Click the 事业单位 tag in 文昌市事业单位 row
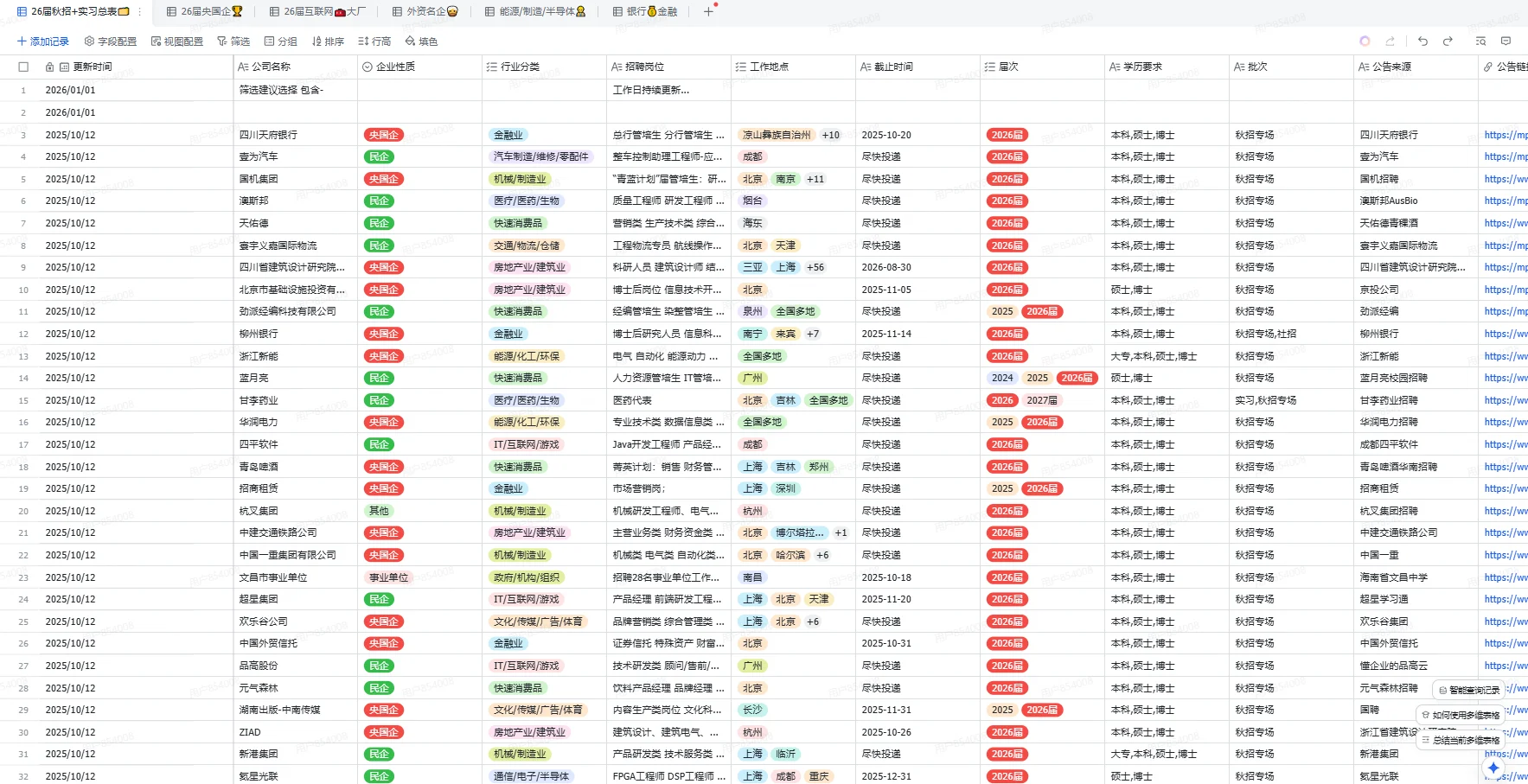The width and height of the screenshot is (1528, 784). [388, 577]
